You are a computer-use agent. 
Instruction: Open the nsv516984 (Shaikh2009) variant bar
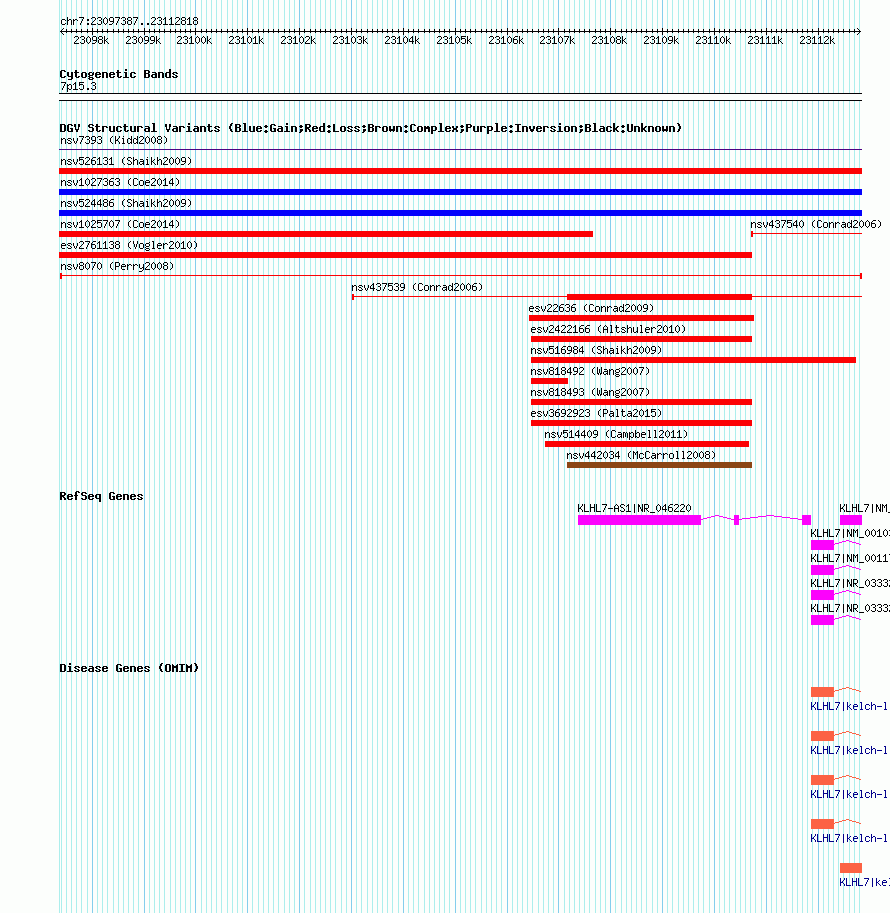[693, 360]
